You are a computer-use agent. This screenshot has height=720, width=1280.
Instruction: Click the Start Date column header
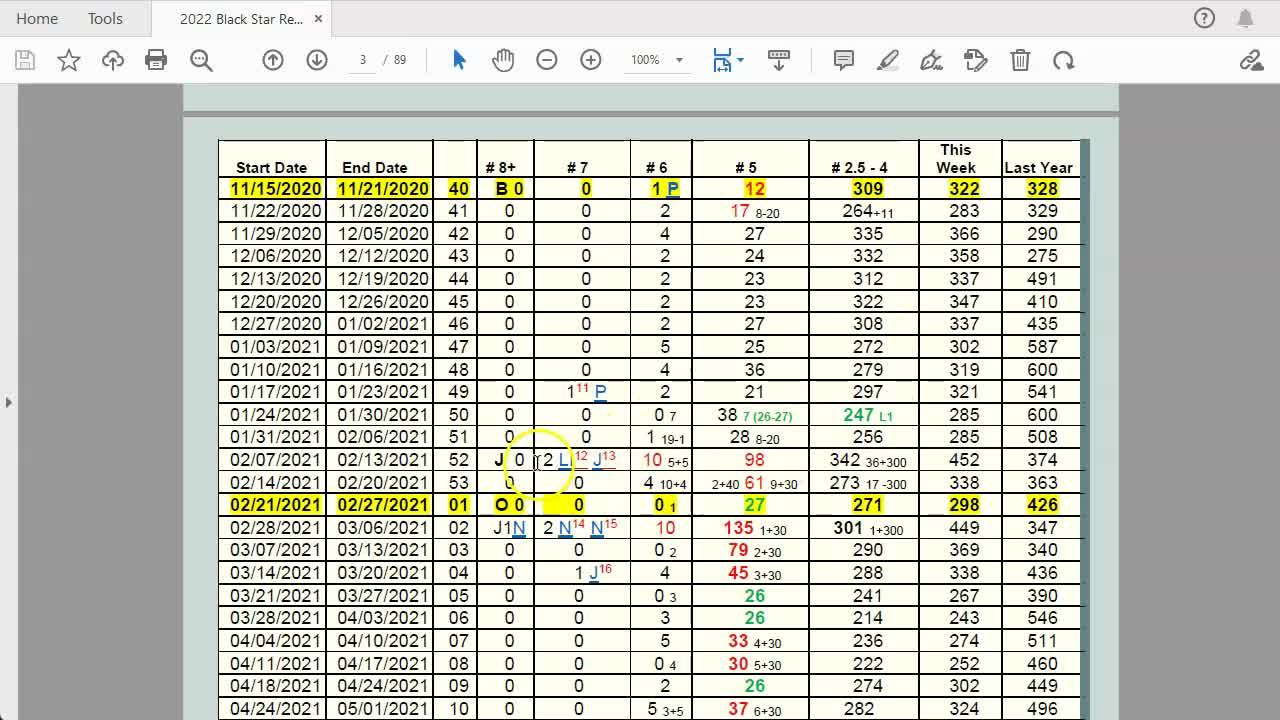[x=271, y=168]
